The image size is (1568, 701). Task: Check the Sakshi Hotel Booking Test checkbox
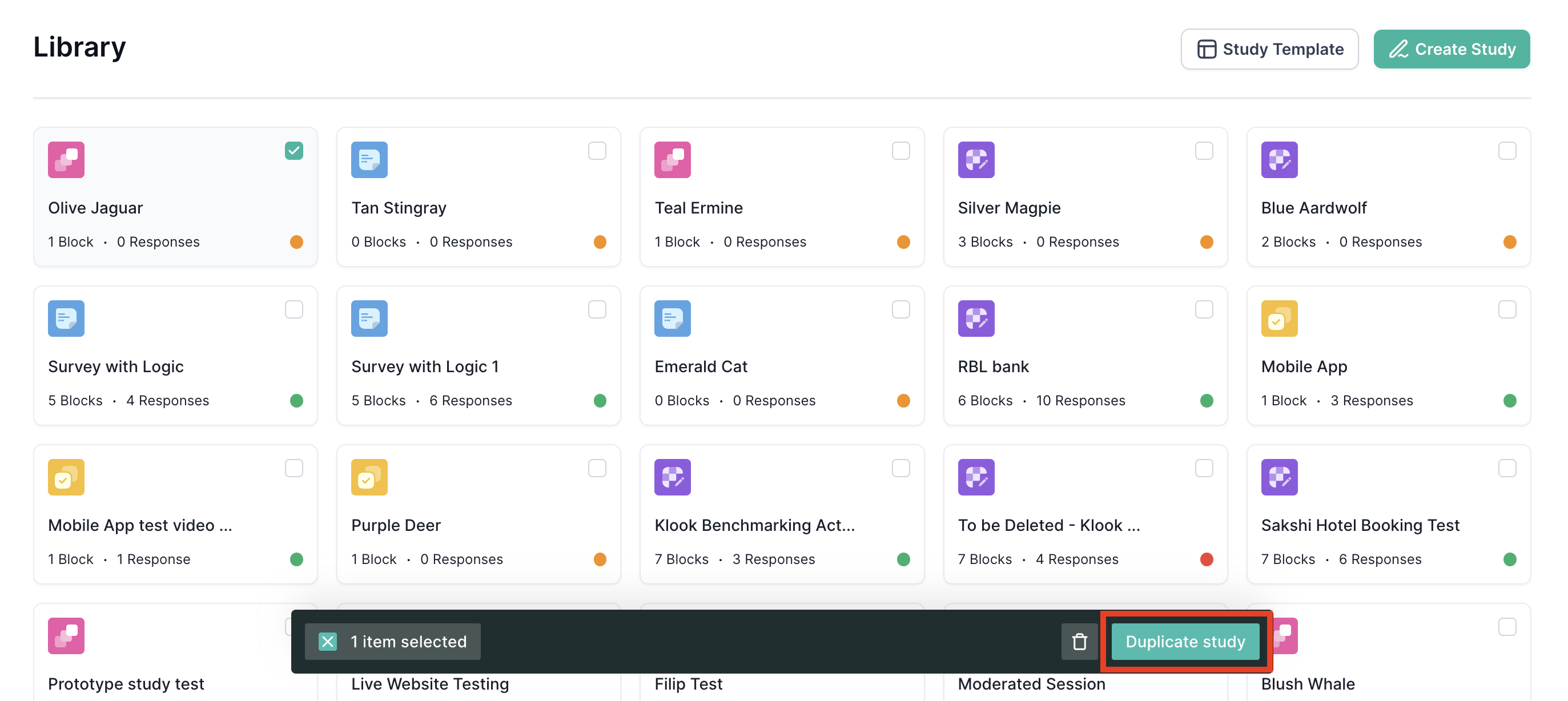tap(1506, 468)
